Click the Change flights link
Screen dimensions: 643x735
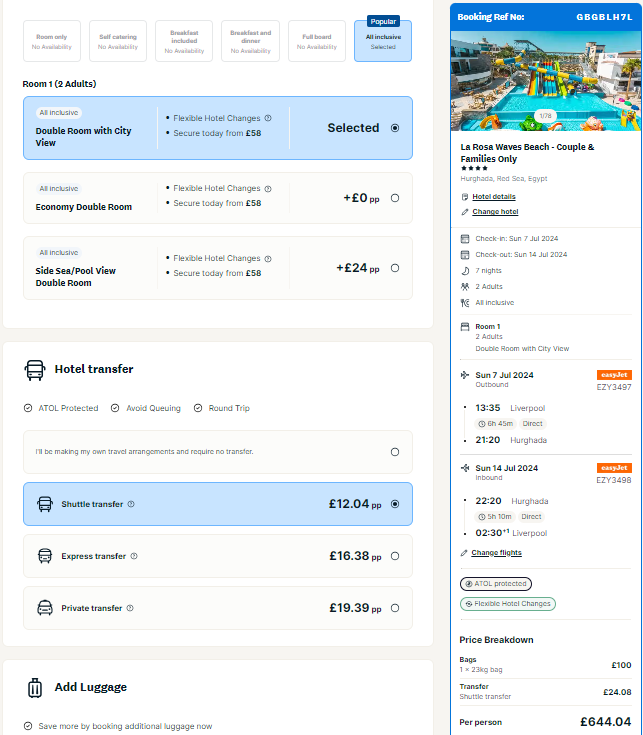[496, 553]
